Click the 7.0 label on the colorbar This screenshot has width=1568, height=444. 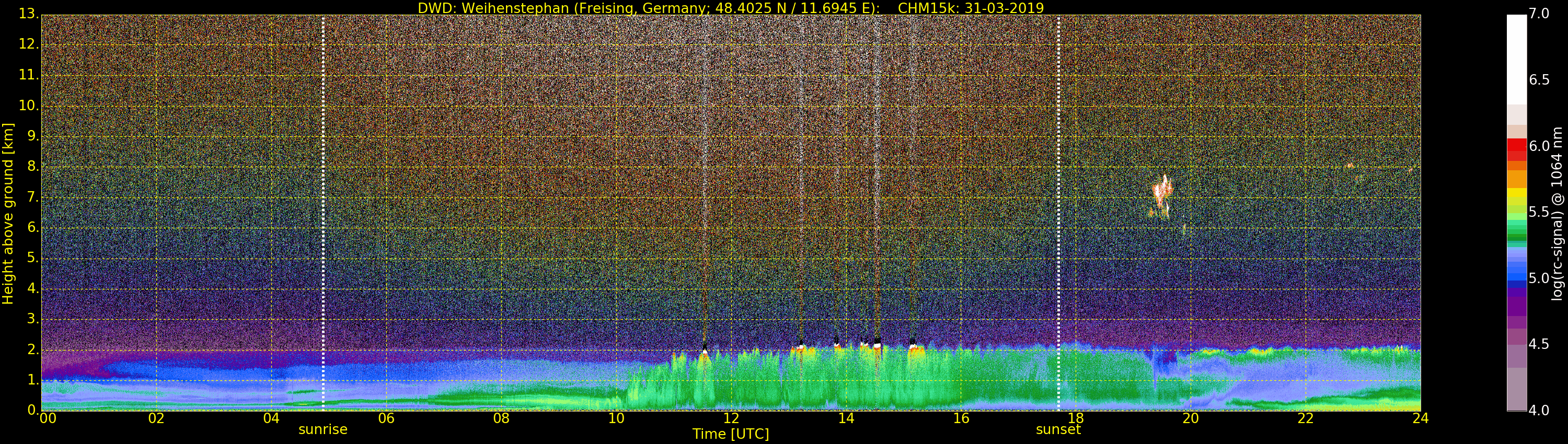coord(1539,14)
